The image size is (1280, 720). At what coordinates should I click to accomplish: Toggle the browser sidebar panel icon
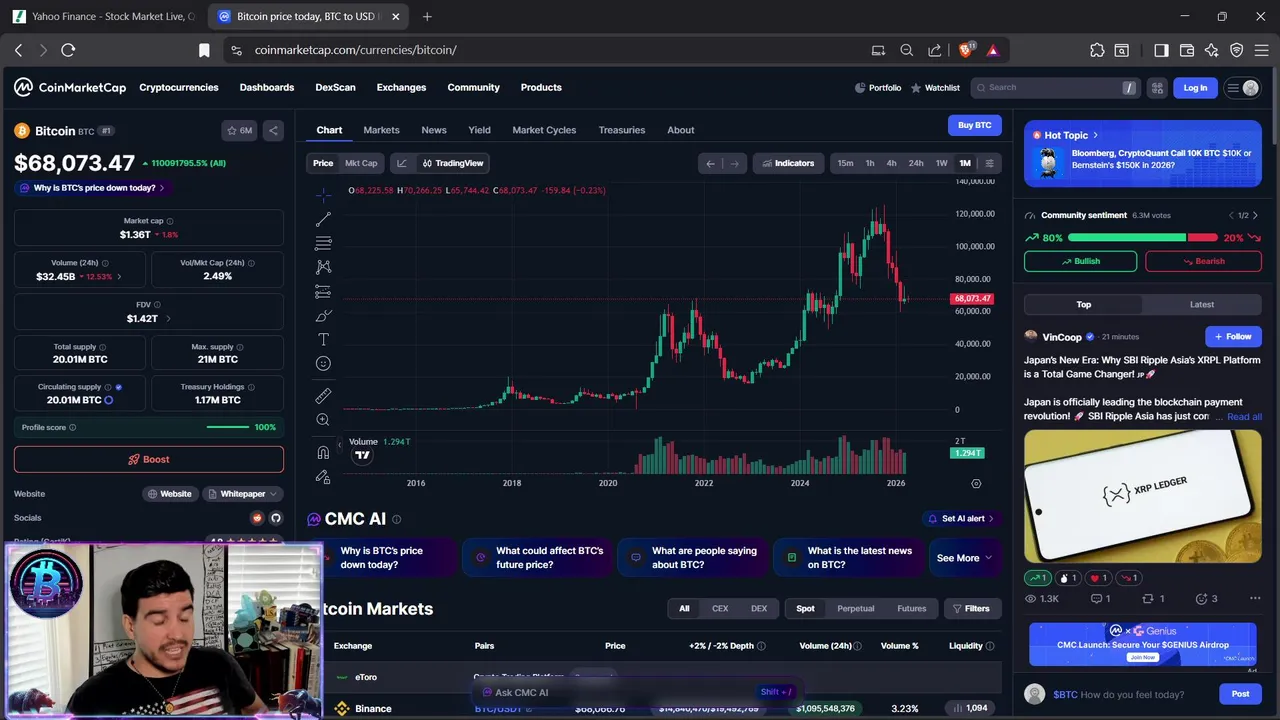pos(1161,50)
